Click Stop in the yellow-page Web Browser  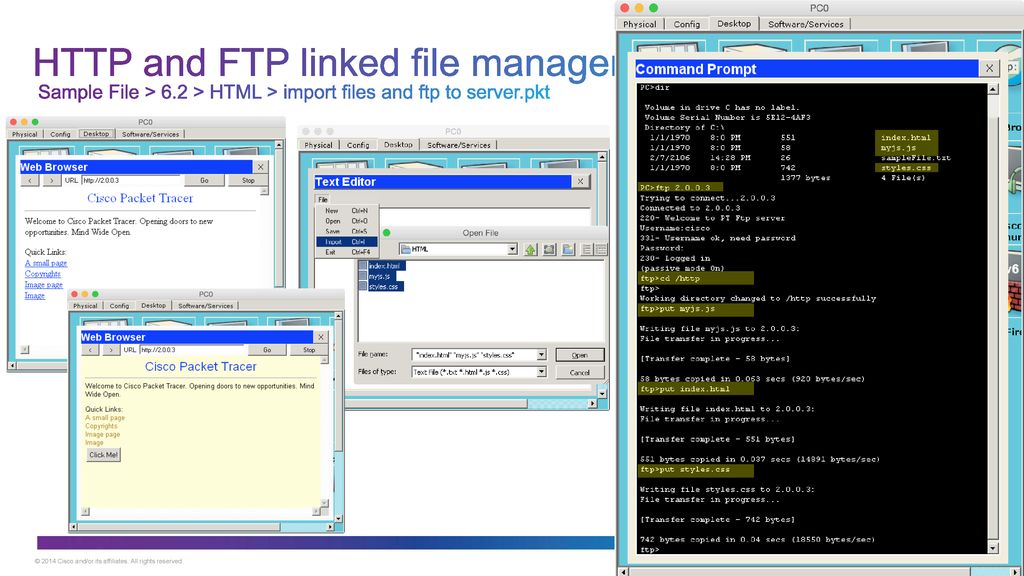309,350
